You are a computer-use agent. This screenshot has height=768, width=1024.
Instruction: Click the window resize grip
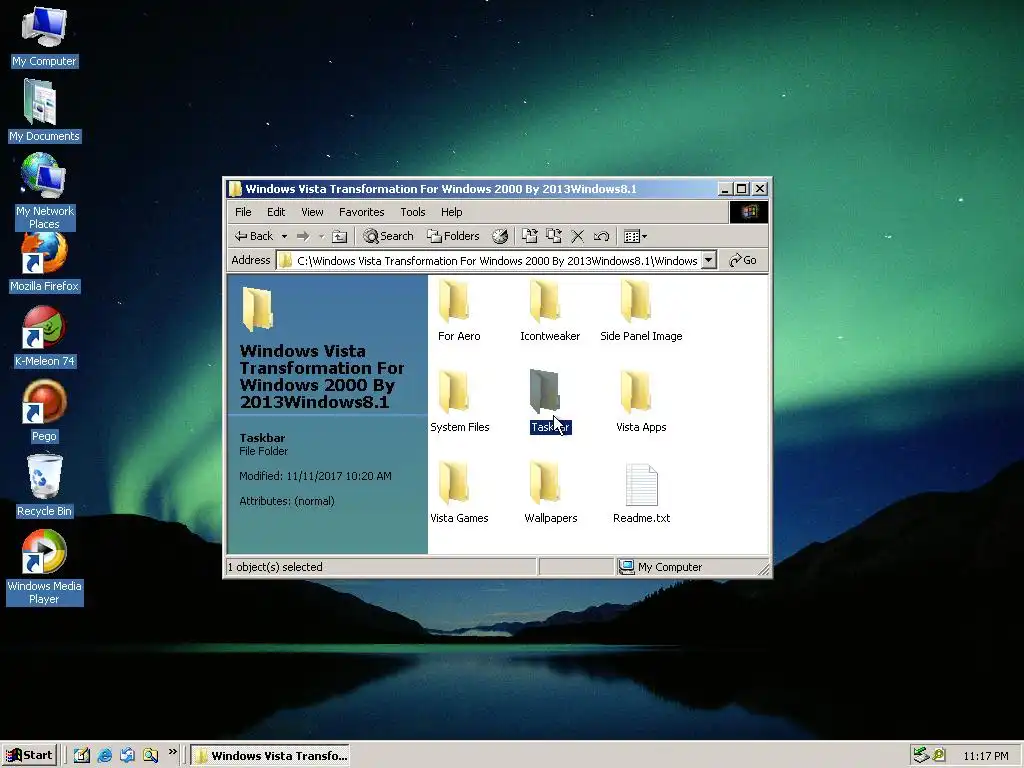pos(763,569)
